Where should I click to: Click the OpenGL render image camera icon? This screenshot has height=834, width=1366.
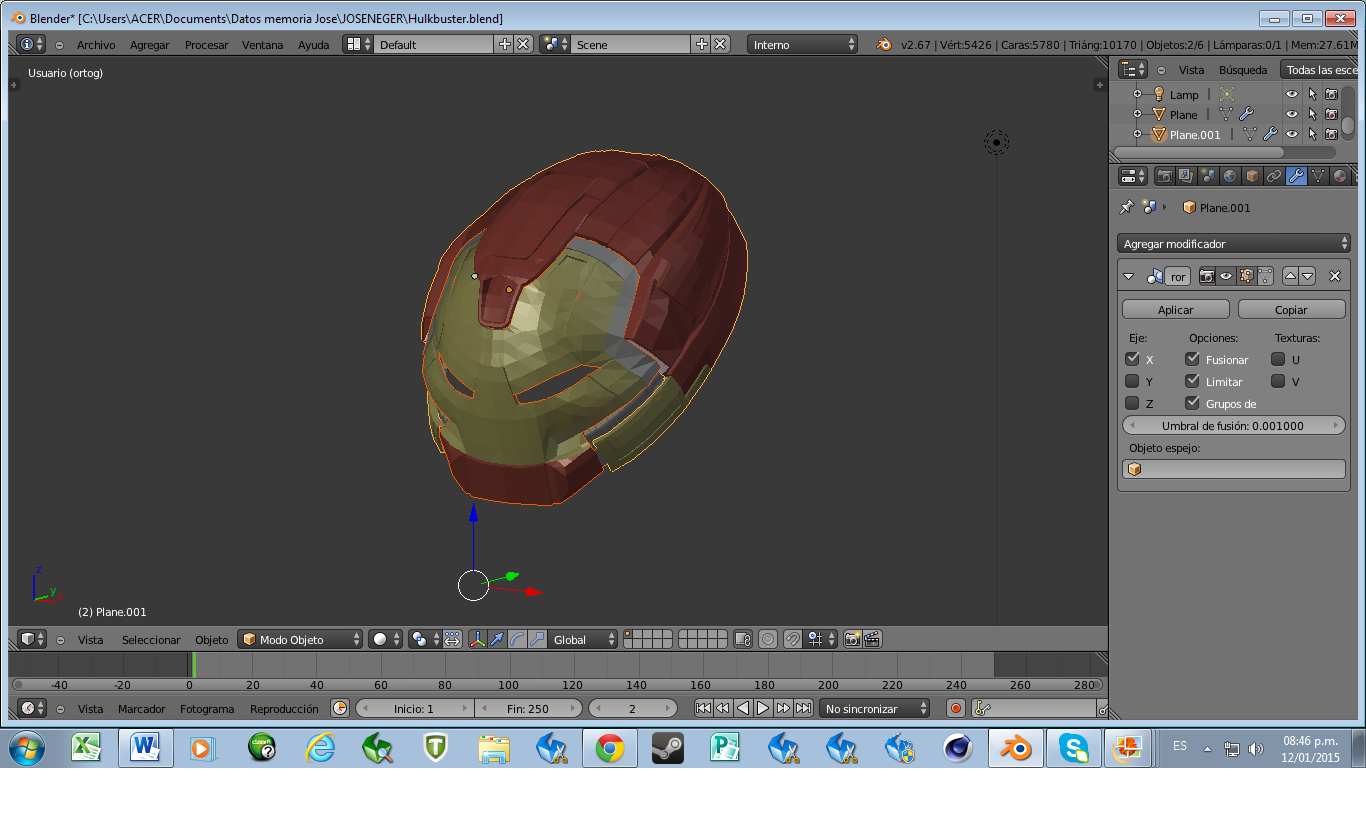click(852, 639)
